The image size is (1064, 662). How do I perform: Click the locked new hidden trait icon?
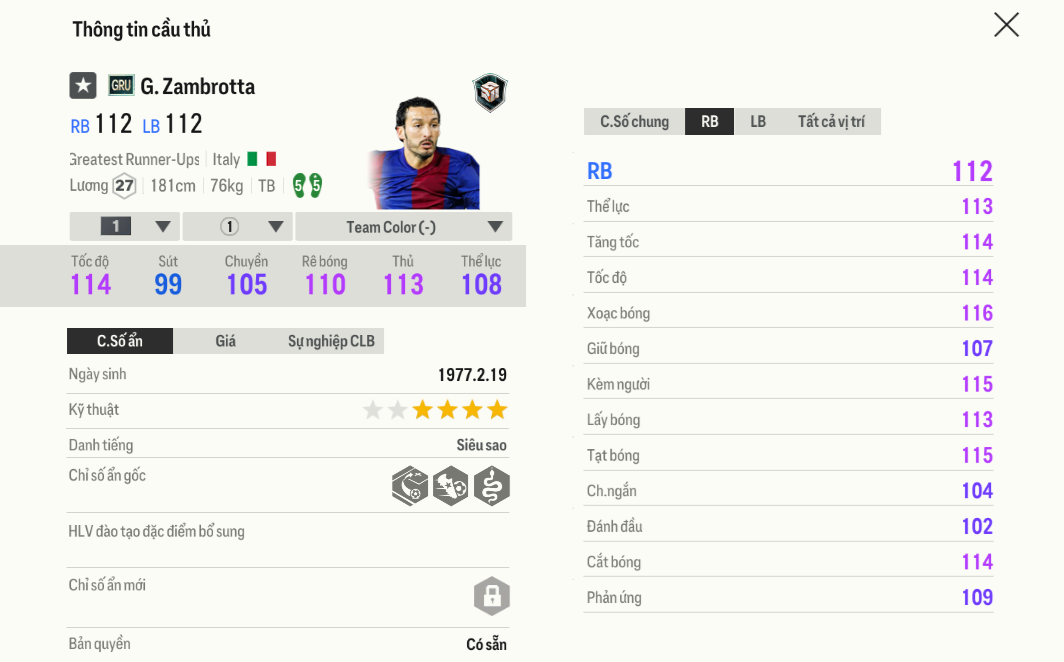point(492,596)
